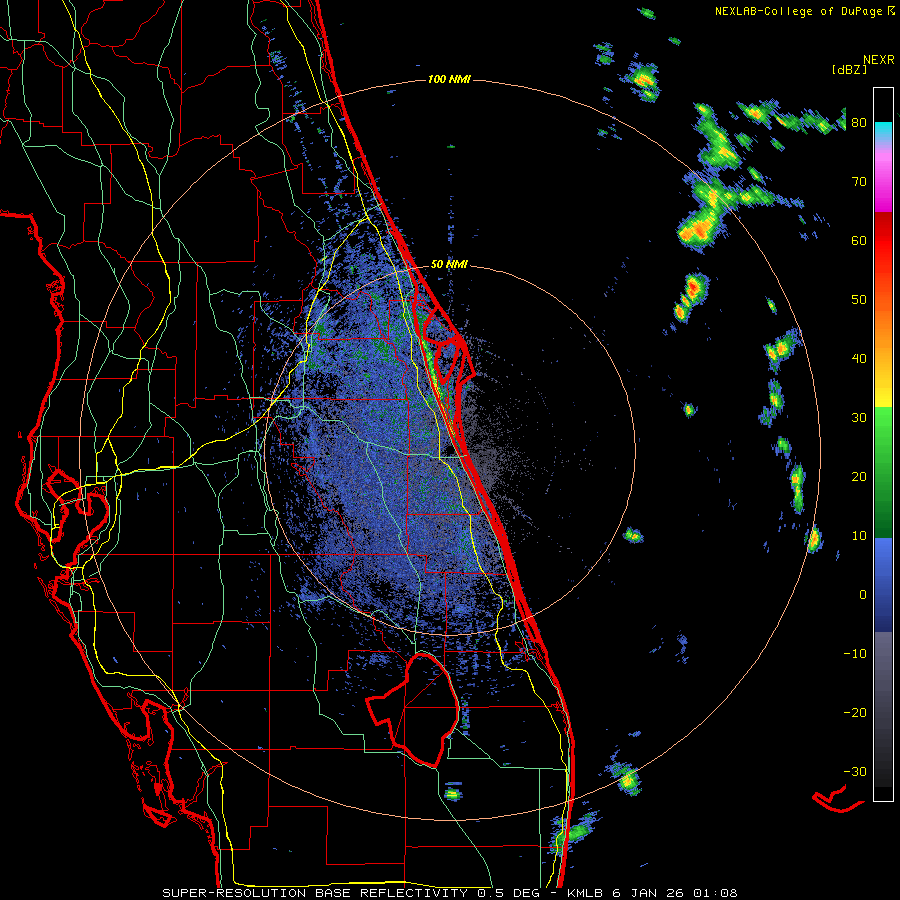Click the Lake Okeechobee outline on map
The image size is (900, 900).
[x=413, y=709]
